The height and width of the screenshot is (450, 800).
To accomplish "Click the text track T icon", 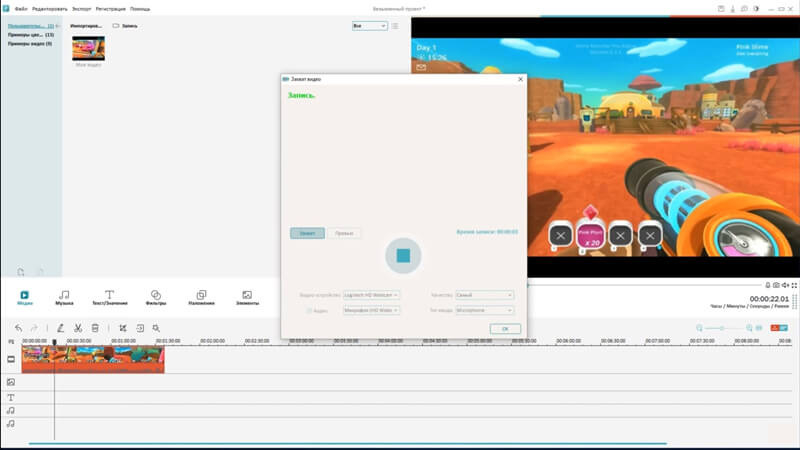I will pyautogui.click(x=11, y=397).
